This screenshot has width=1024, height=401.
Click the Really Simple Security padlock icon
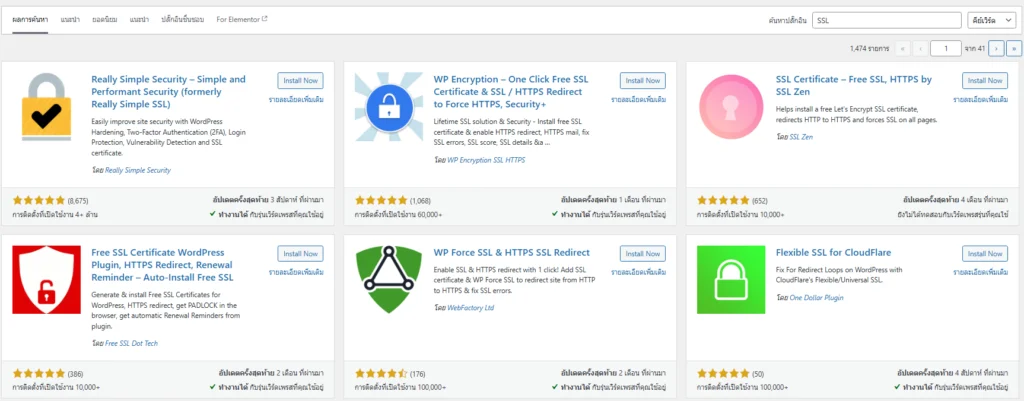point(46,106)
